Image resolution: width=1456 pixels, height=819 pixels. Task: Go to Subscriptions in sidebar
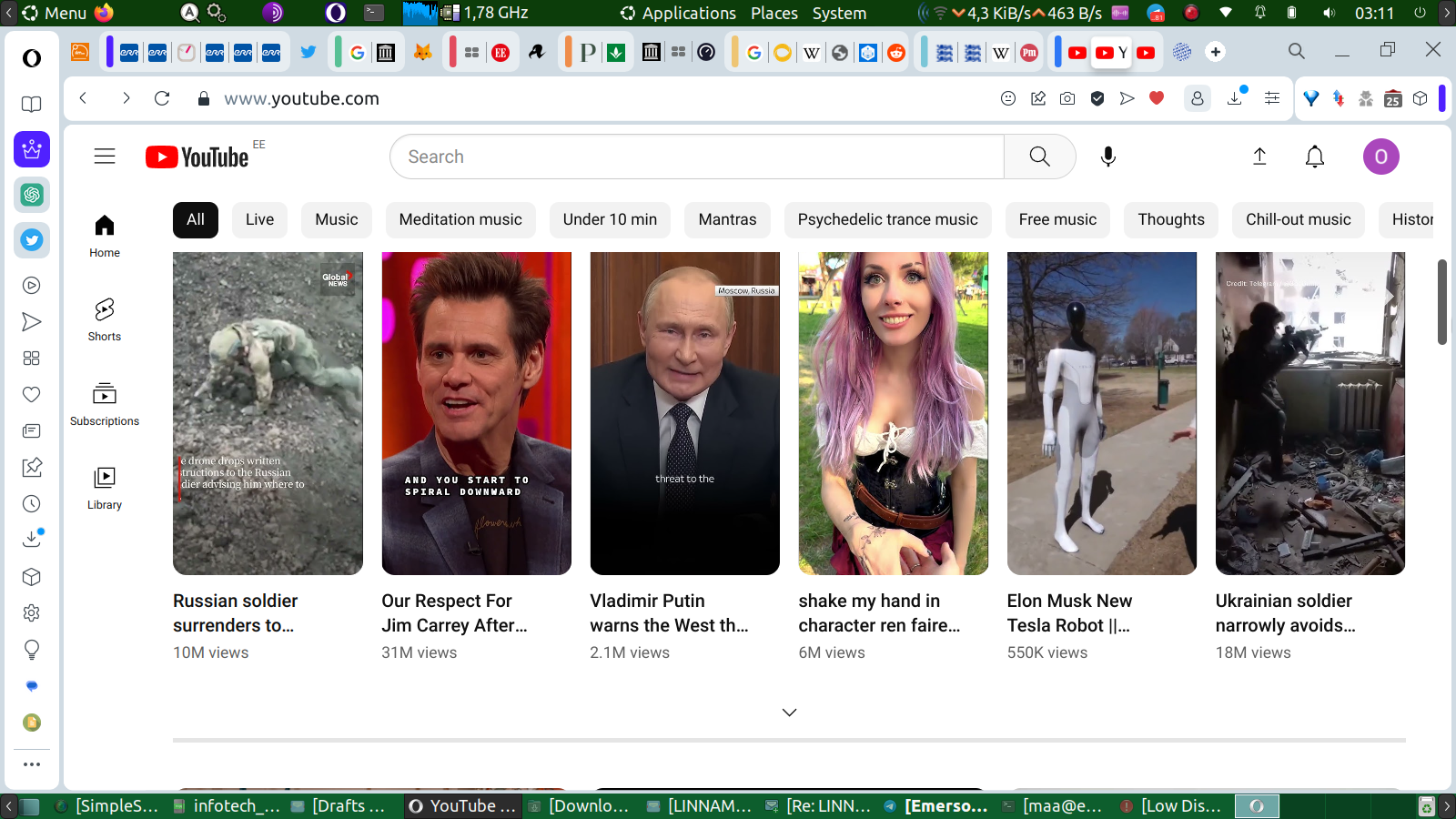coord(105,404)
